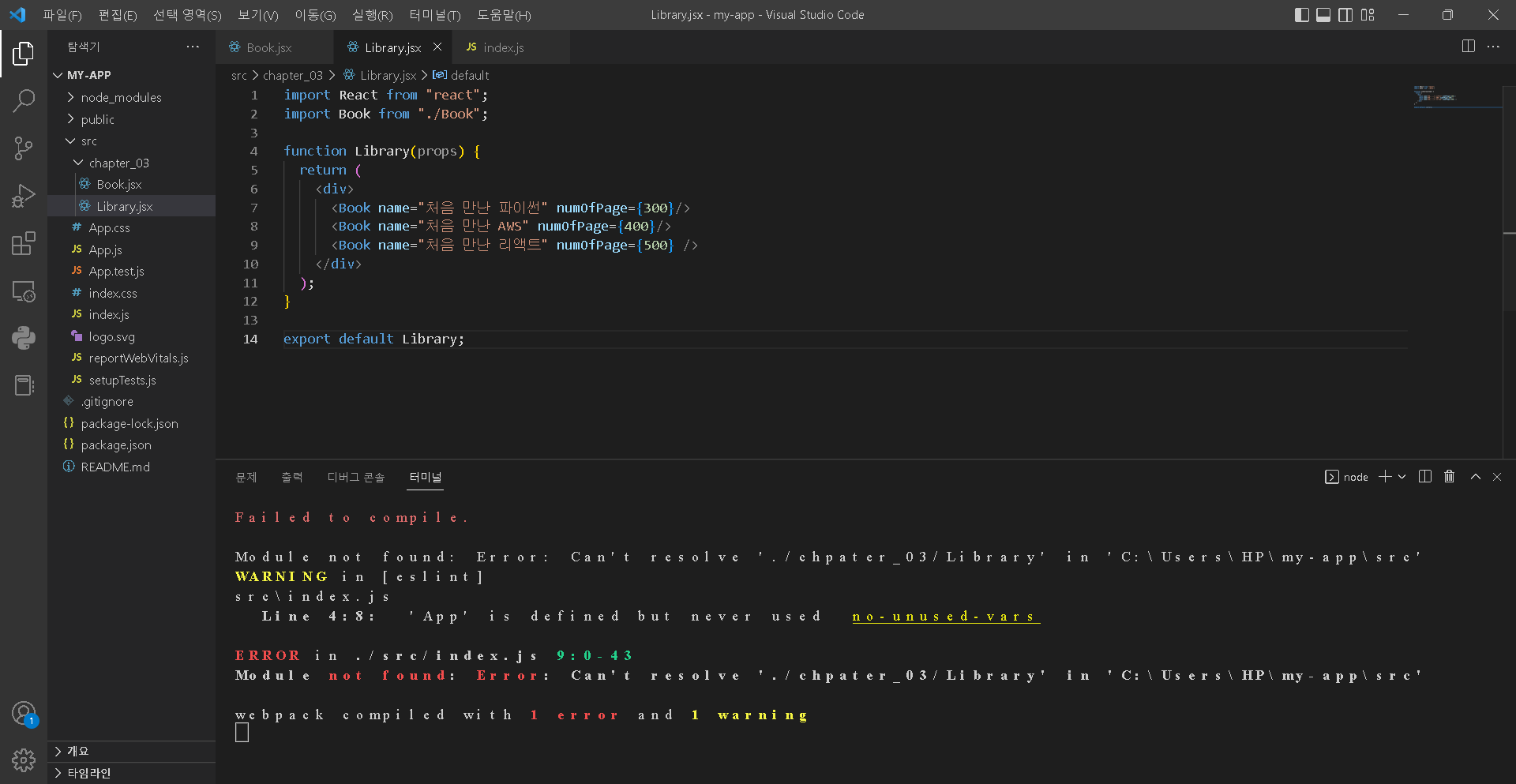This screenshot has height=784, width=1516.
Task: Click default symbol in breadcrumb
Action: (x=461, y=75)
